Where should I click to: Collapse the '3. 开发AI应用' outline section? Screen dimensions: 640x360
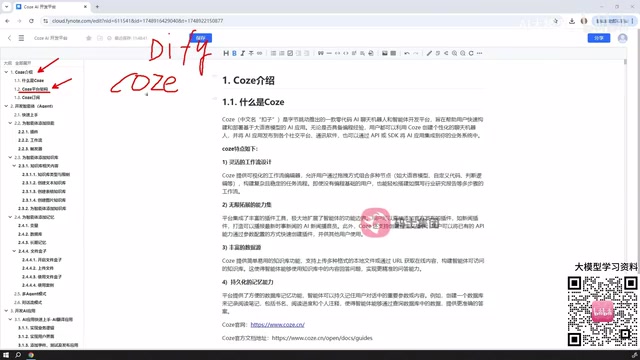coord(6,311)
